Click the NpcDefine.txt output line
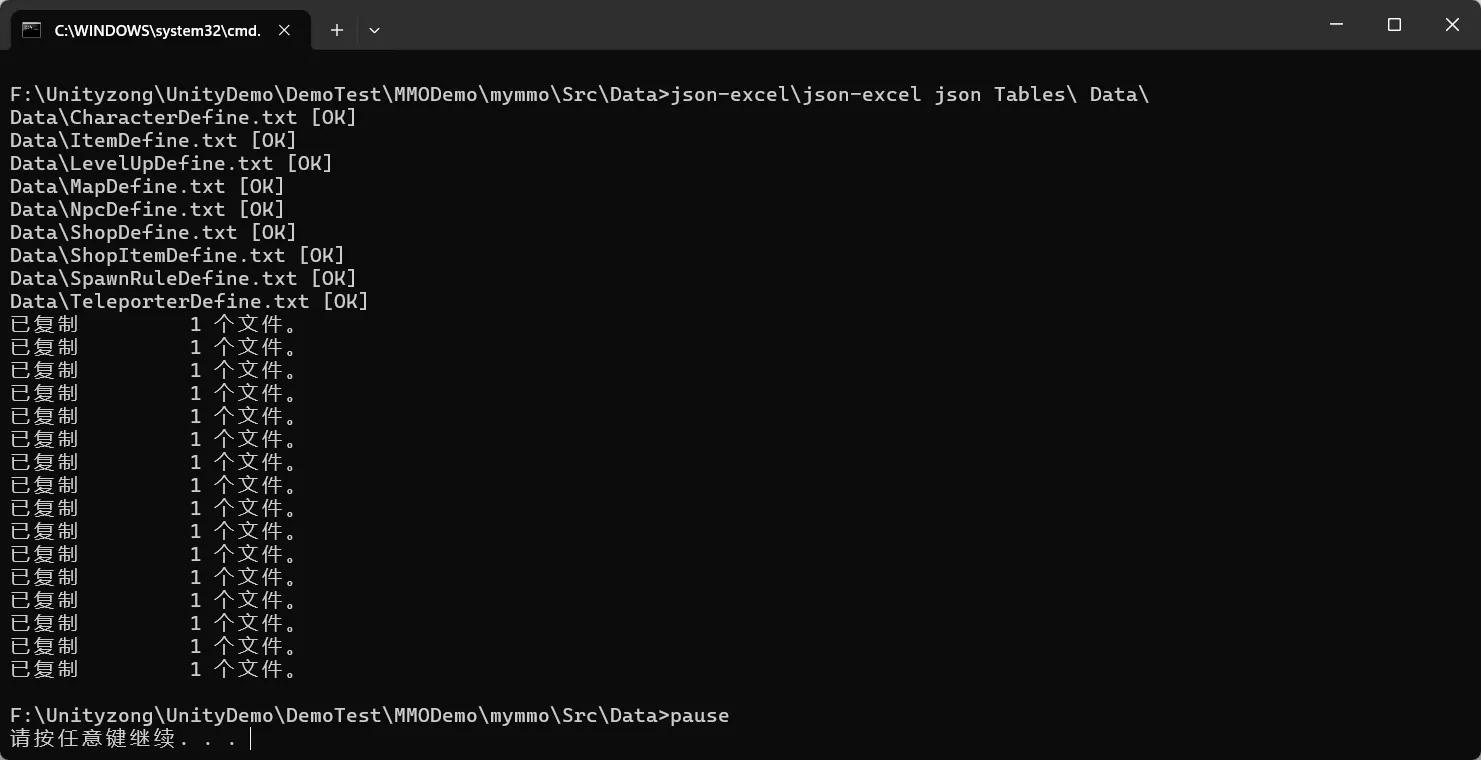Image resolution: width=1481 pixels, height=760 pixels. click(x=147, y=210)
